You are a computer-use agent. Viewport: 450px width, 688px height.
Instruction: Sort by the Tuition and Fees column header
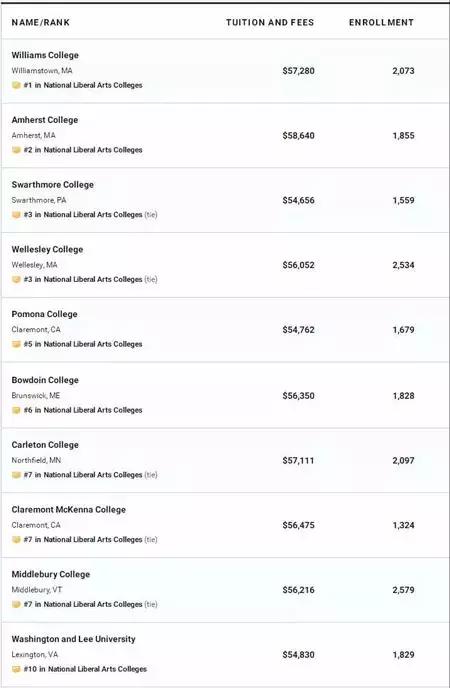pos(270,22)
